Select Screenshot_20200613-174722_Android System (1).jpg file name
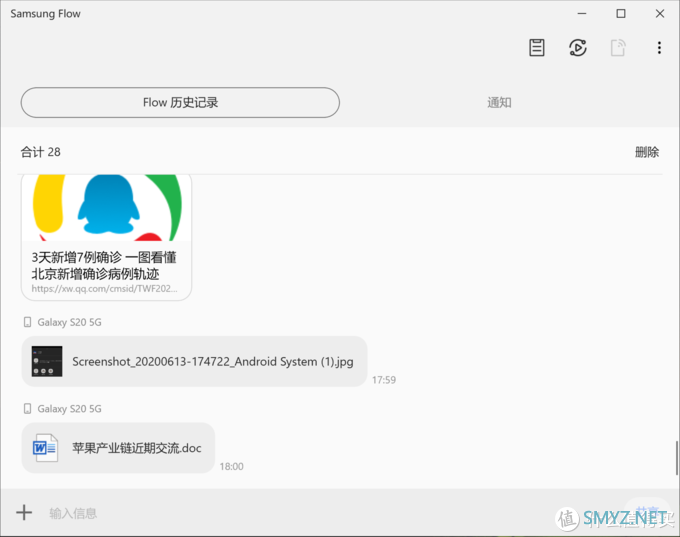680x537 pixels. tap(212, 361)
